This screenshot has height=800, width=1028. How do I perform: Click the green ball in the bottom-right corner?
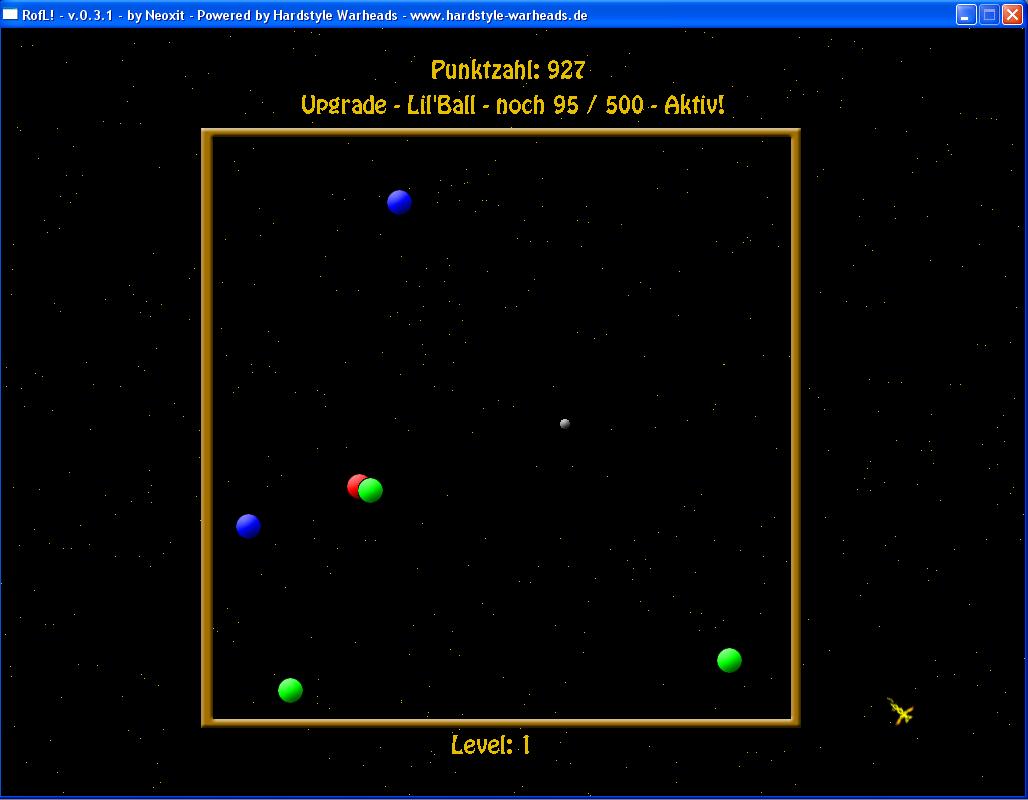click(x=729, y=660)
